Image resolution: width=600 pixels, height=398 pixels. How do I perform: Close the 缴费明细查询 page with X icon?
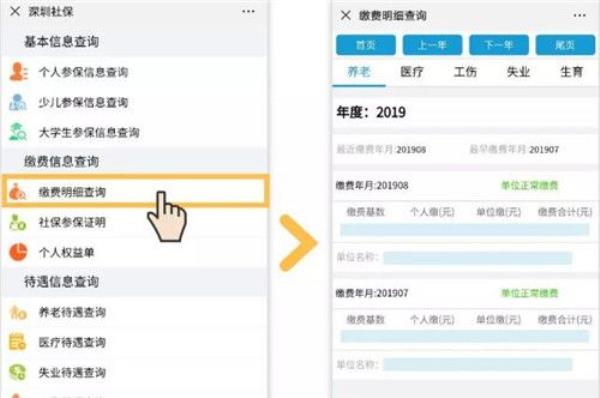(x=346, y=15)
